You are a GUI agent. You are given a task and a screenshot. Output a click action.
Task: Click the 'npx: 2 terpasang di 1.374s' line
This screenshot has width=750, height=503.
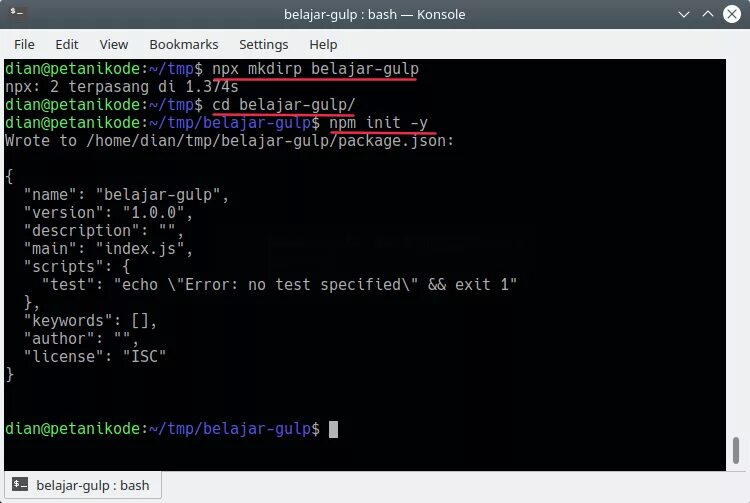tap(121, 87)
